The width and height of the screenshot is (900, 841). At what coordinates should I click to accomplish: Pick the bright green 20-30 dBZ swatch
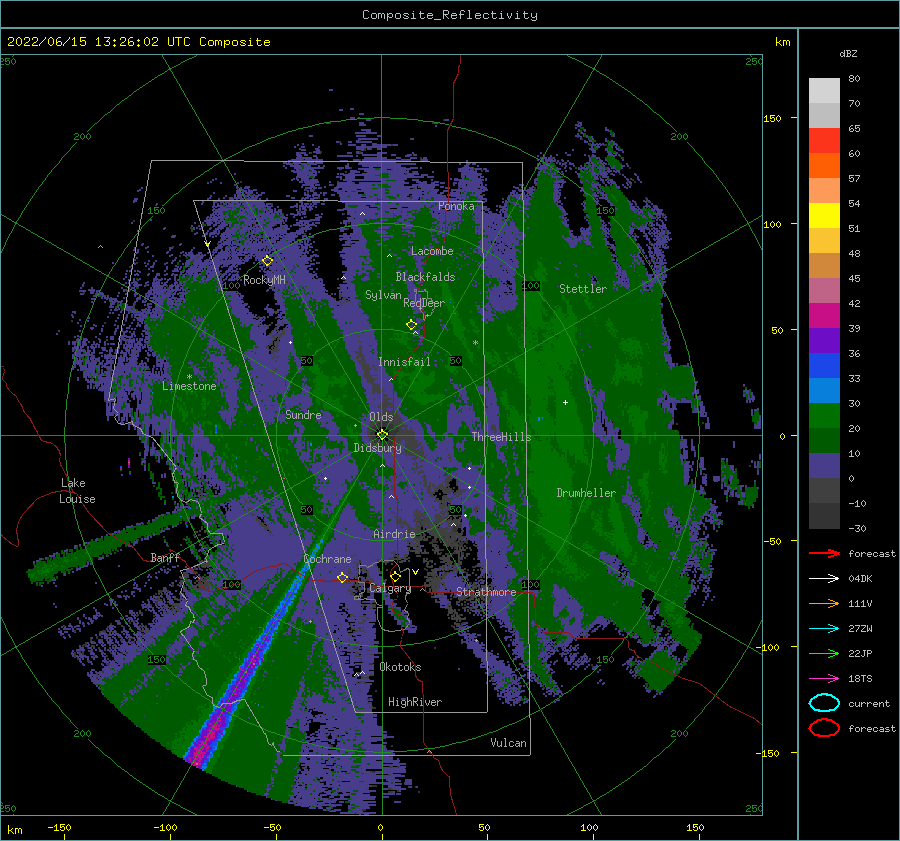point(824,416)
